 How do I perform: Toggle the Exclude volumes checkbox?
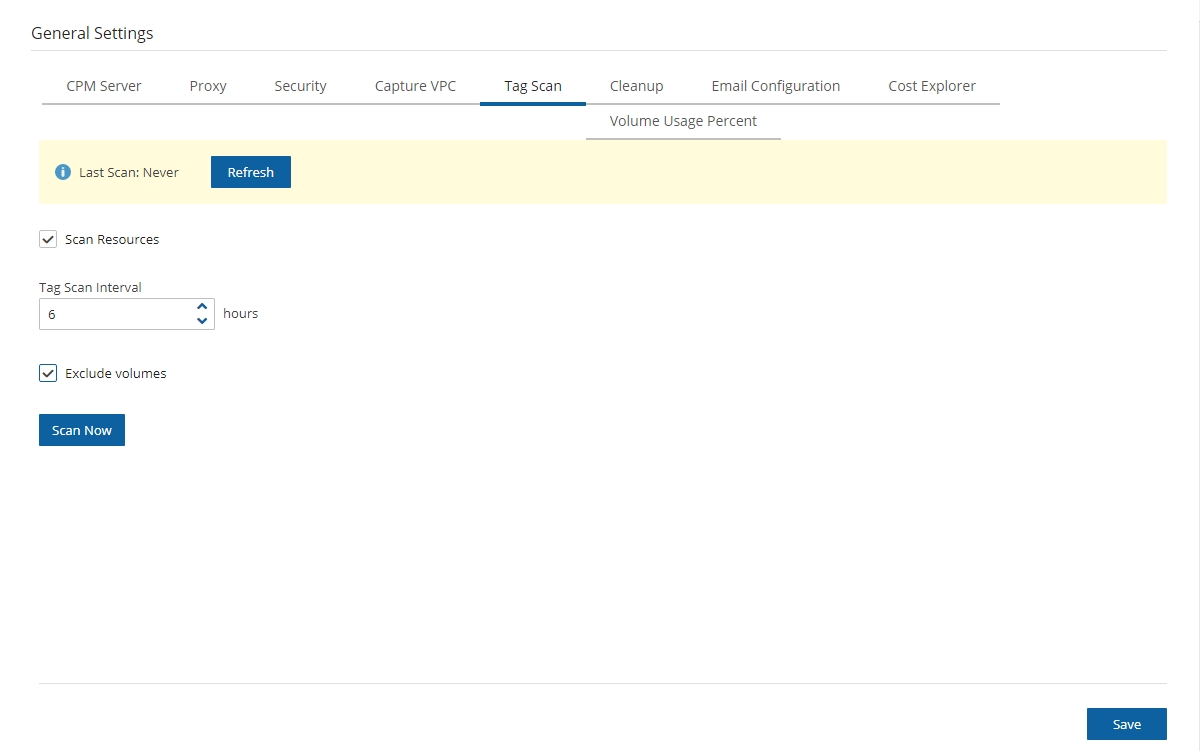click(48, 373)
